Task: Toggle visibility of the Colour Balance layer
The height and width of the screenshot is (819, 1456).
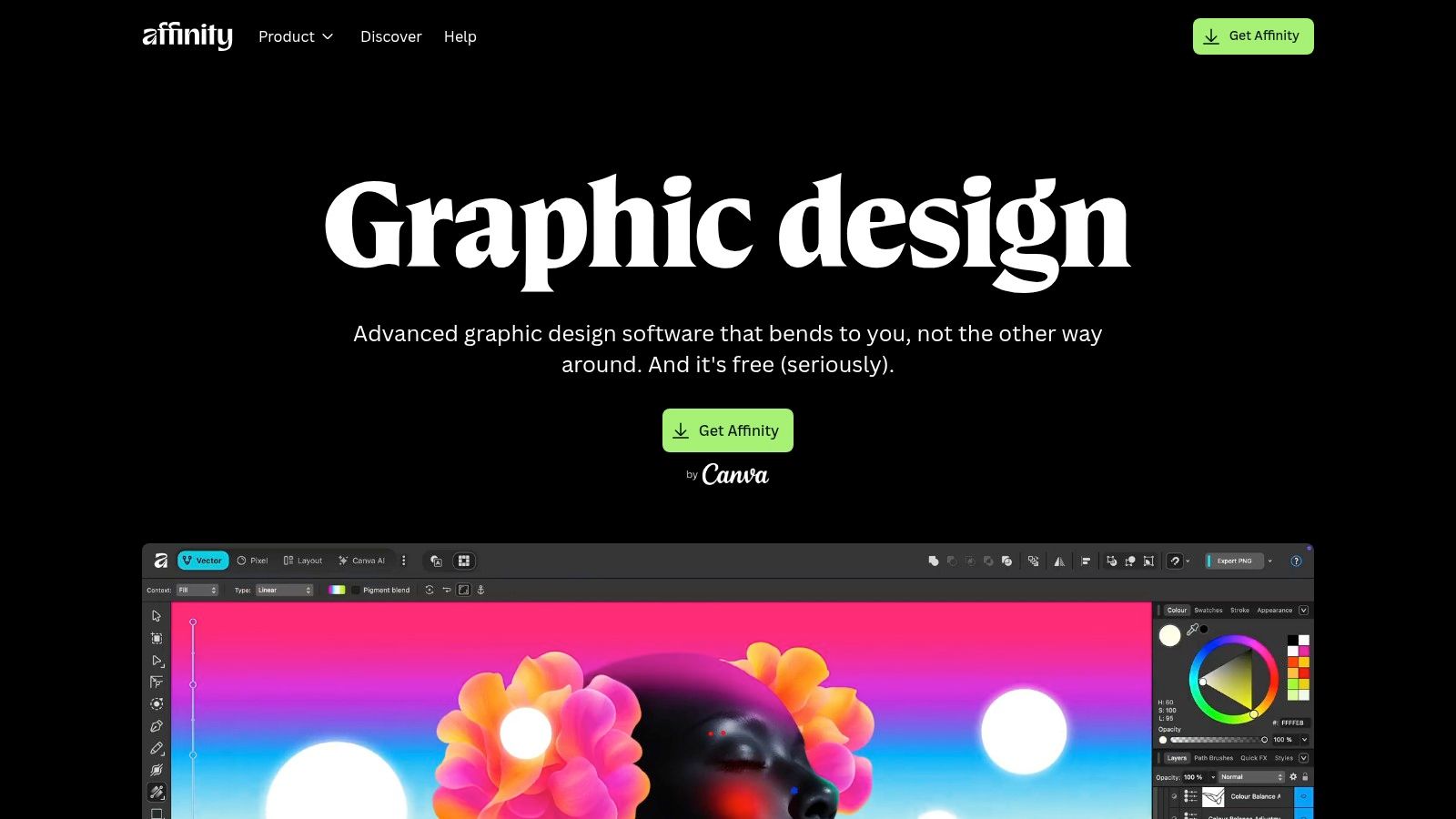Action: [x=1302, y=796]
